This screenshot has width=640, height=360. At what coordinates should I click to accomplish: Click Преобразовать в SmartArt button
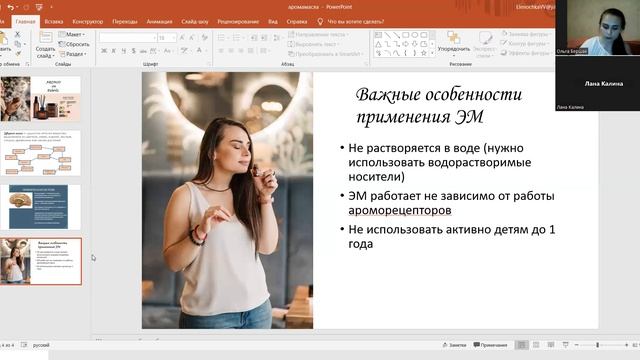coord(326,54)
